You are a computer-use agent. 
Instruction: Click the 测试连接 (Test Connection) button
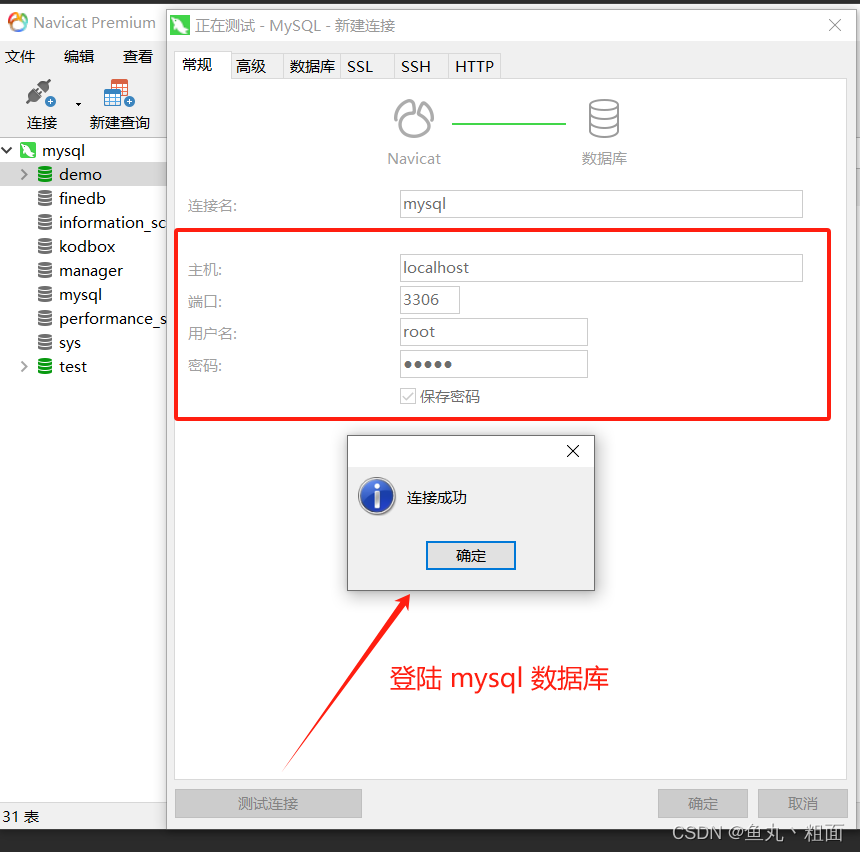[268, 803]
